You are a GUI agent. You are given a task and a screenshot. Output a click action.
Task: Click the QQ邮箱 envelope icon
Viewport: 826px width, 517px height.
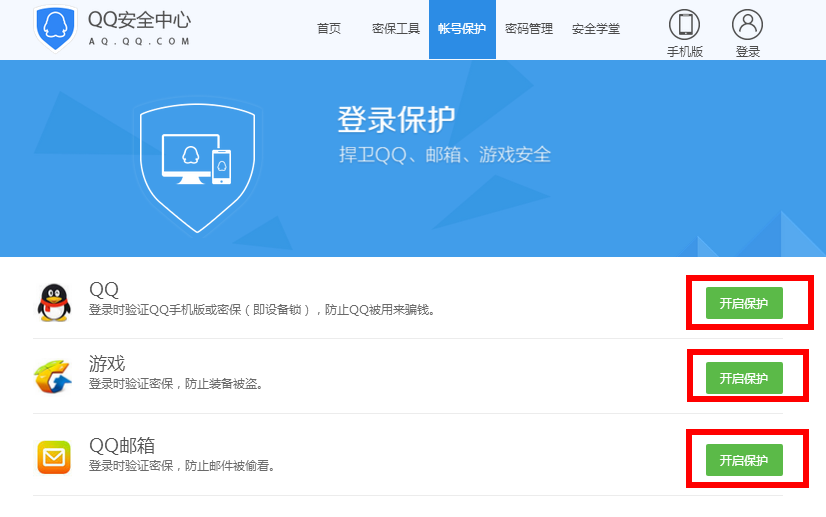(54, 457)
